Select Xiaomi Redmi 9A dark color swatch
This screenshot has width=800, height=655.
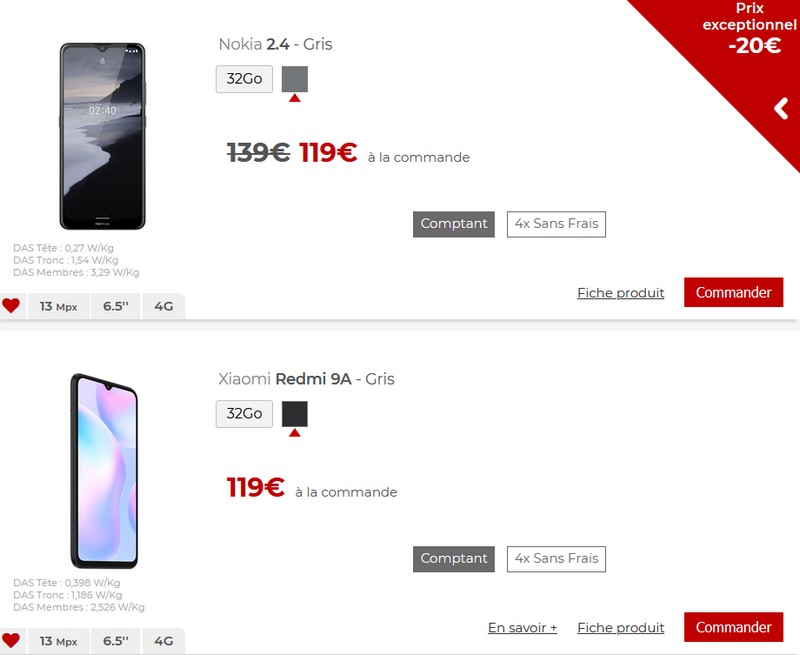coord(295,414)
